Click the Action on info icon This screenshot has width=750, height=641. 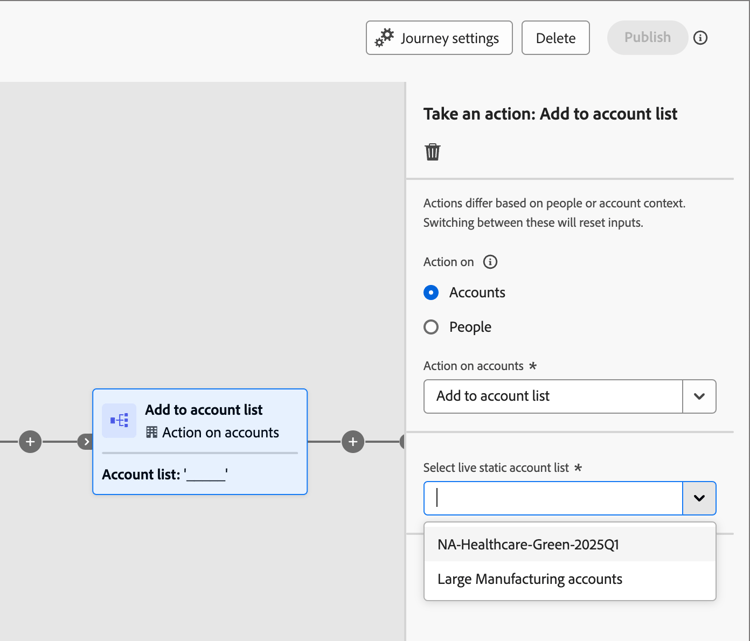[x=490, y=262]
